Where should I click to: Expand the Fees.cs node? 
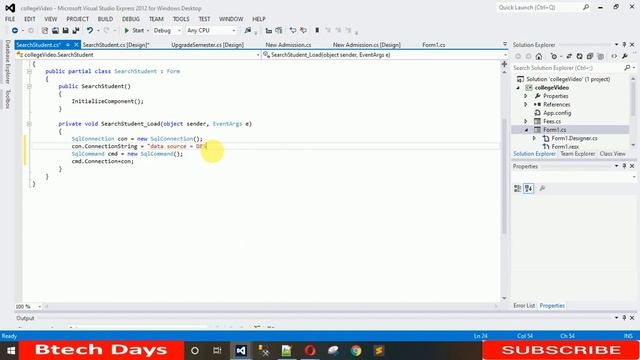pos(526,121)
